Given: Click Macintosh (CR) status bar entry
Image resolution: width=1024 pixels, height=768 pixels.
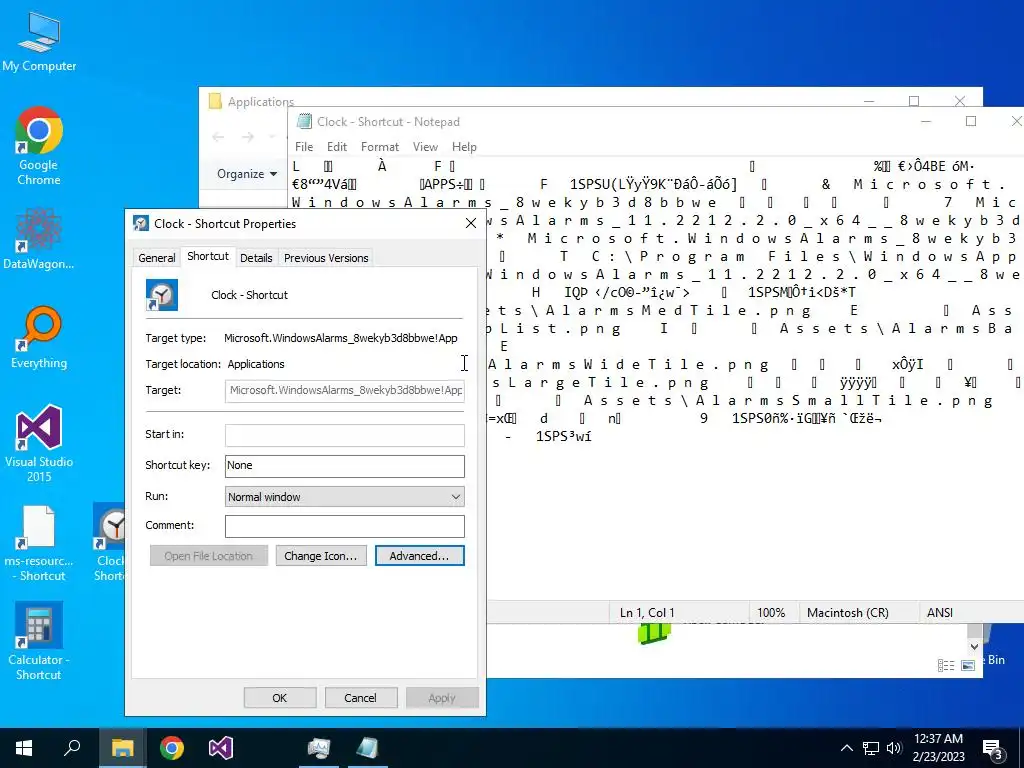Looking at the screenshot, I should point(847,613).
